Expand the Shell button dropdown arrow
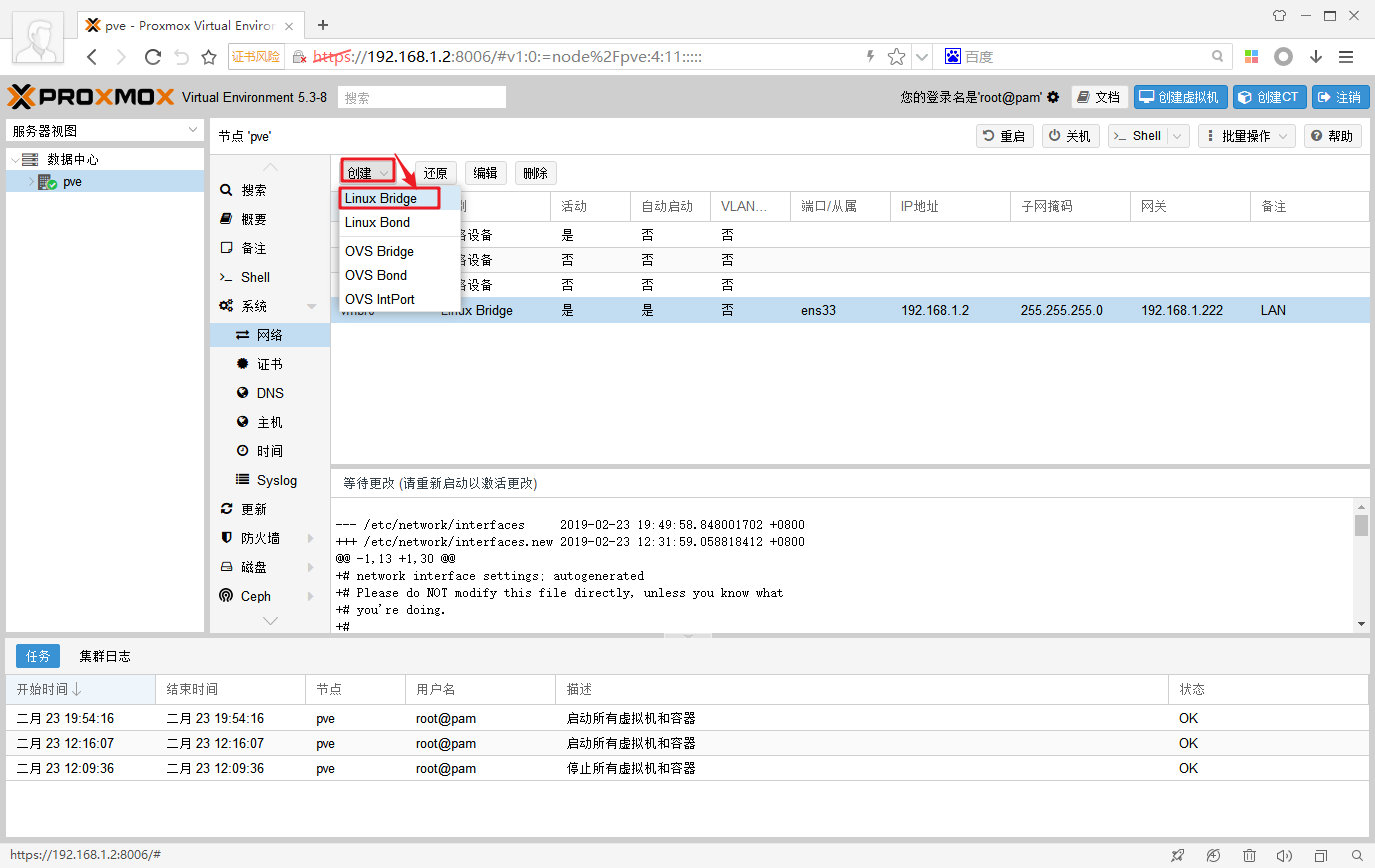This screenshot has width=1375, height=868. pos(1177,136)
